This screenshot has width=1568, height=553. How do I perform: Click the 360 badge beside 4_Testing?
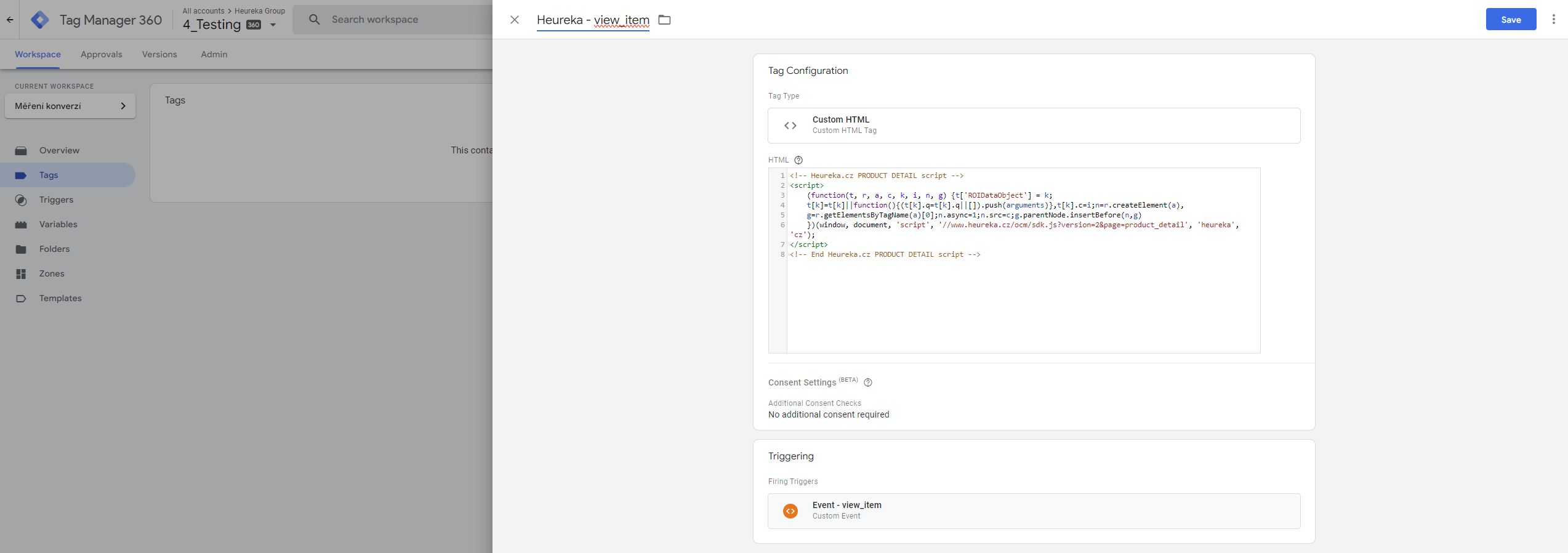[254, 25]
